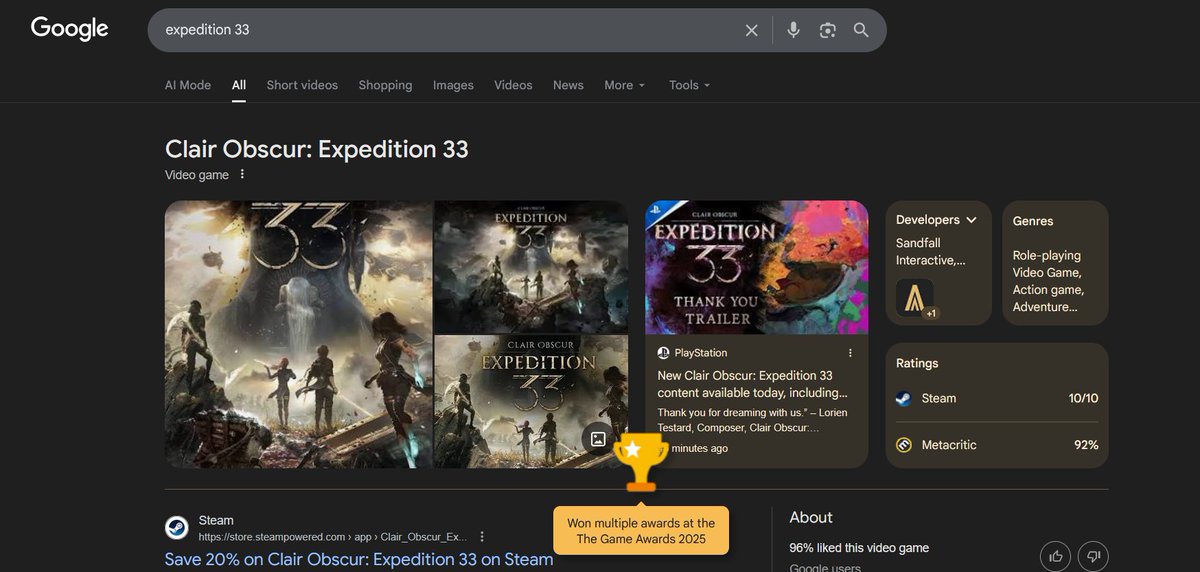Screen dimensions: 1200x572
Task: Click the Clair Obscur: Expedition 33 title
Action: (317, 149)
